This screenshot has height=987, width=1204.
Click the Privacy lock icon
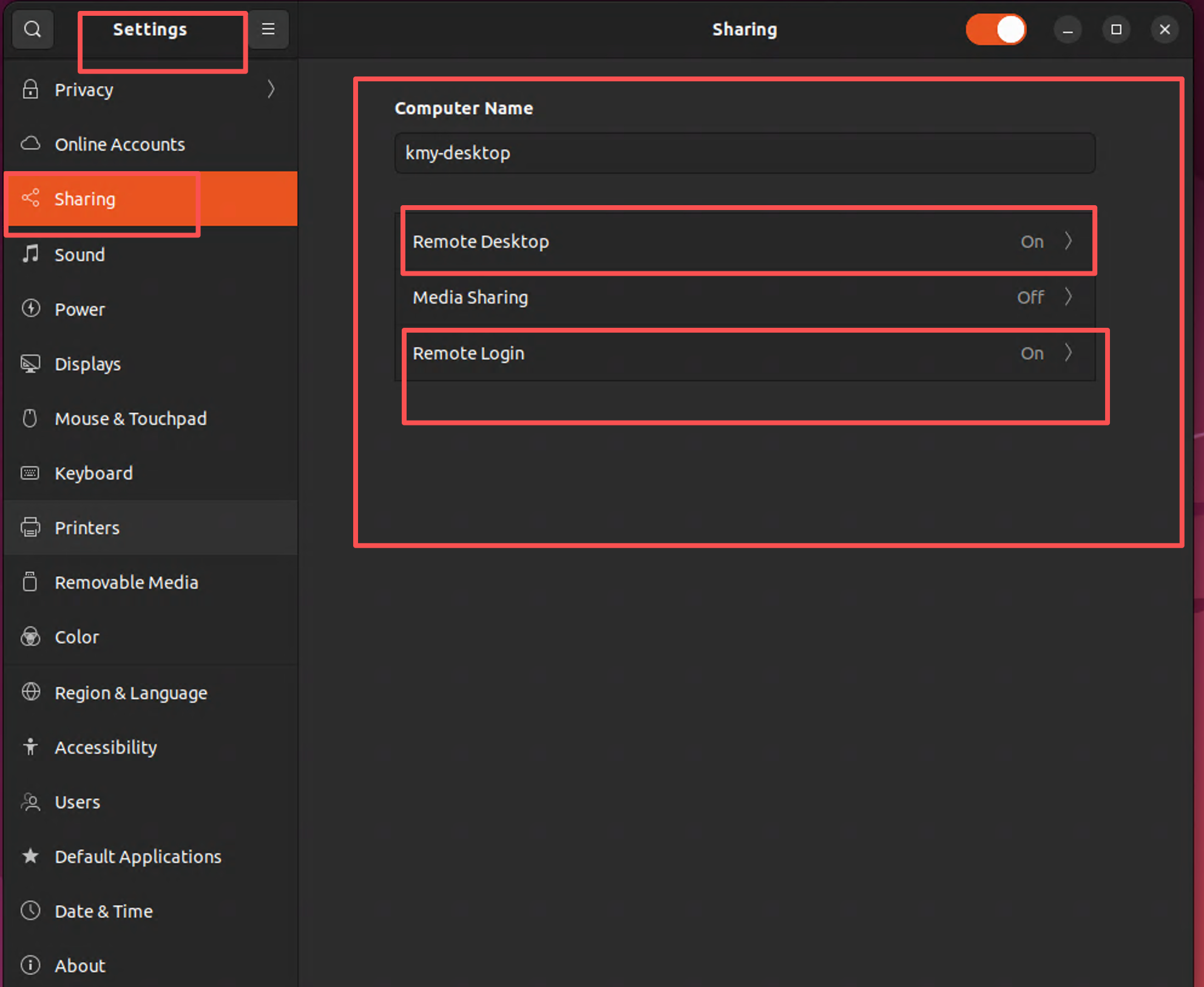coord(30,89)
